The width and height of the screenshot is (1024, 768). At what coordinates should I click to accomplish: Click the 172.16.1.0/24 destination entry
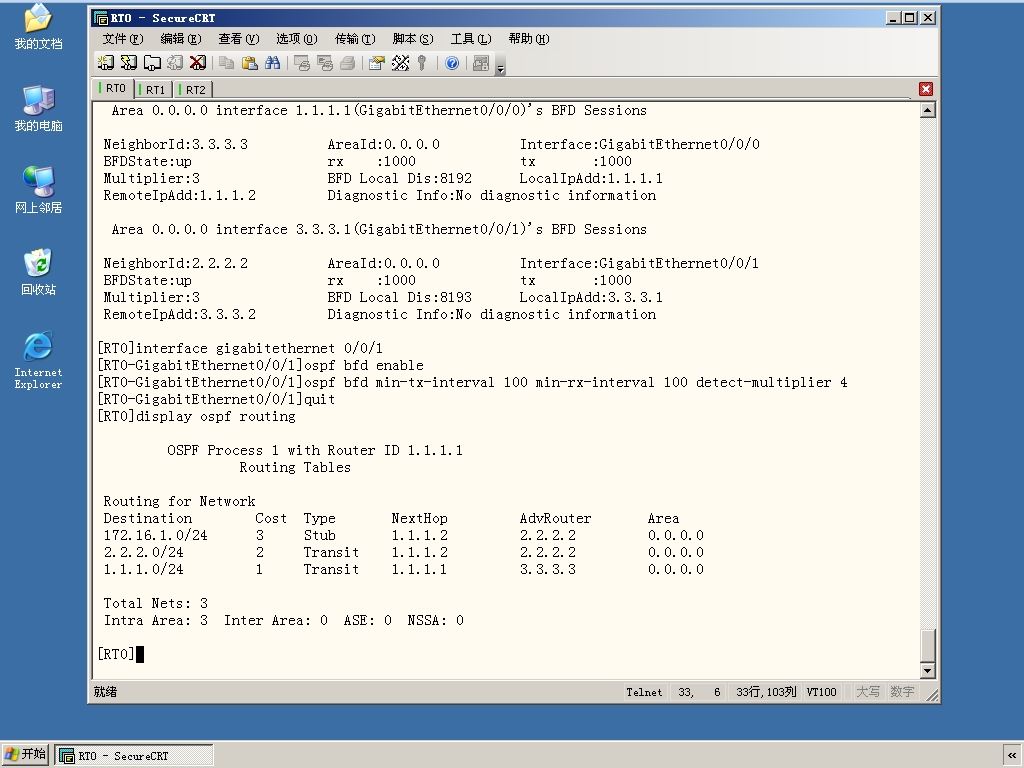tap(155, 535)
